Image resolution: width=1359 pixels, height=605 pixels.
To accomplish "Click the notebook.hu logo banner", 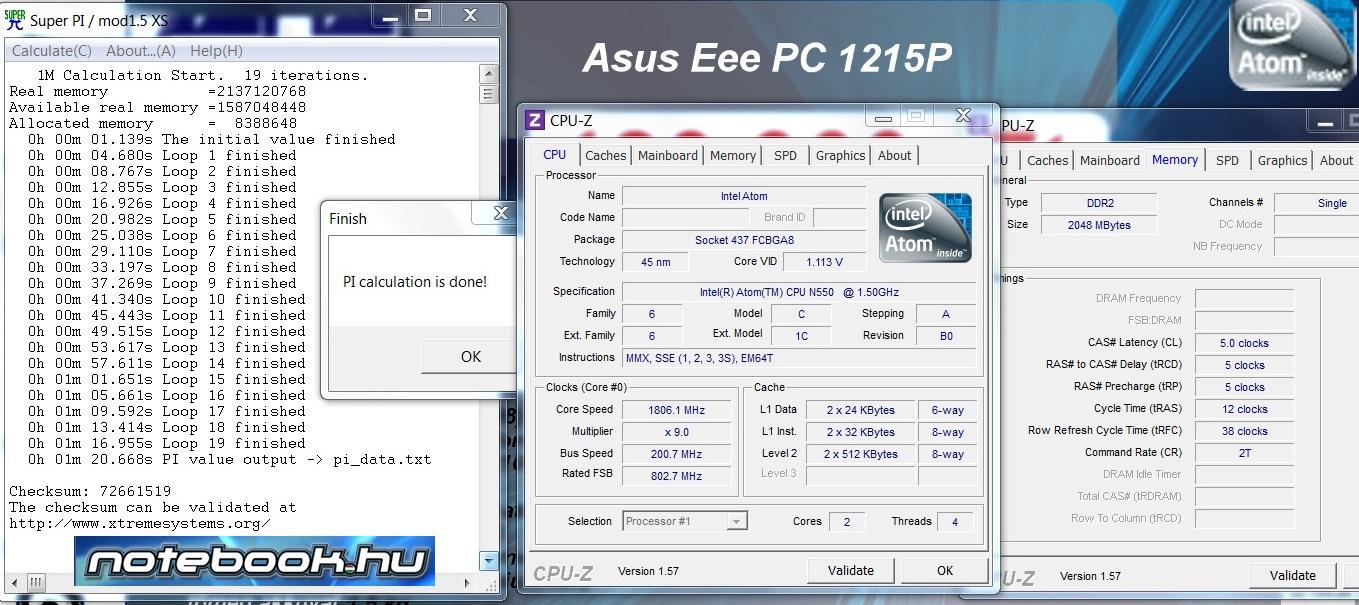I will click(254, 561).
